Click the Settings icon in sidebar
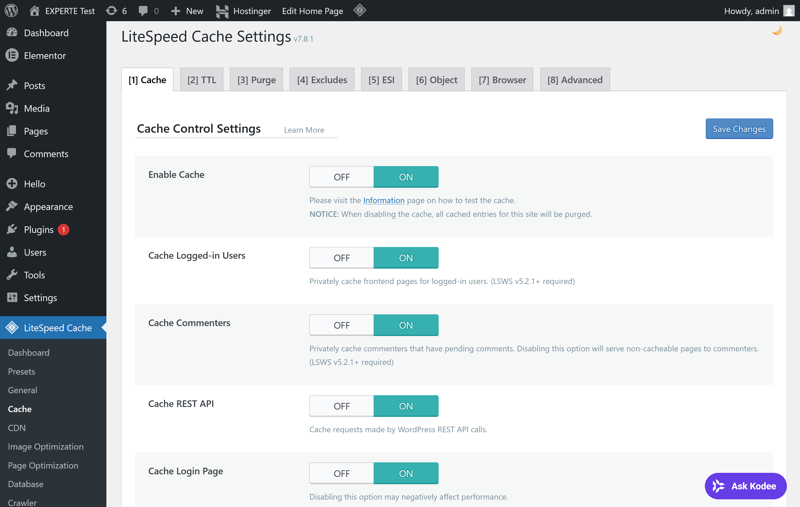 point(12,297)
